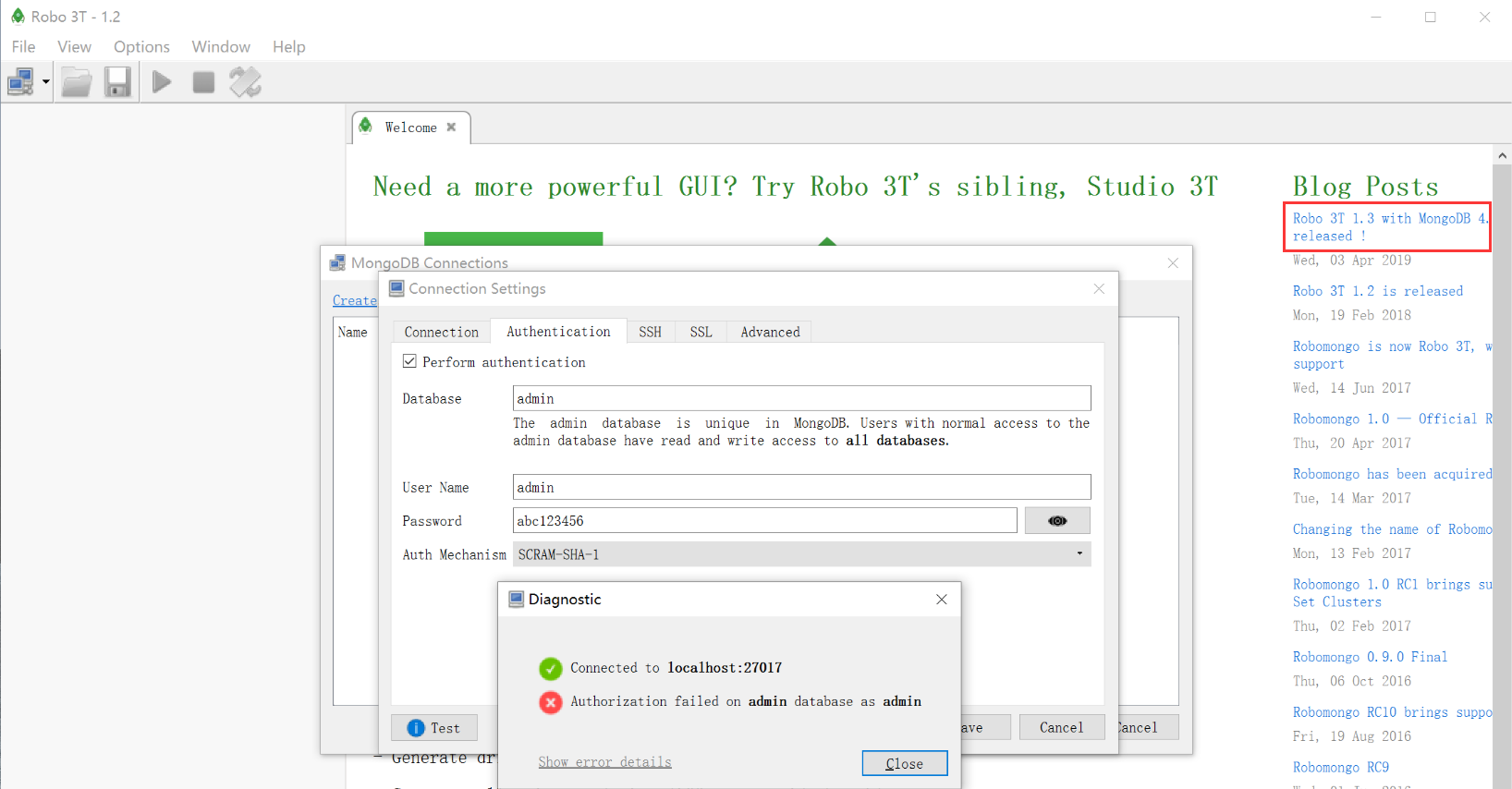Click the Connection Settings title icon

[x=396, y=288]
